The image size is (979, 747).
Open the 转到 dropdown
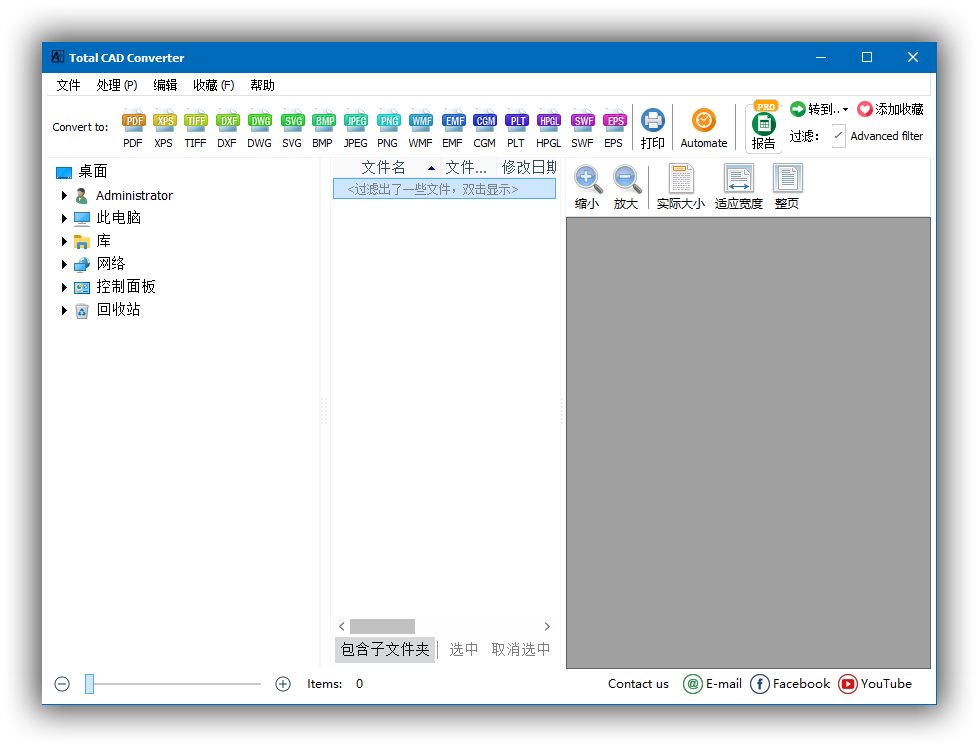819,109
